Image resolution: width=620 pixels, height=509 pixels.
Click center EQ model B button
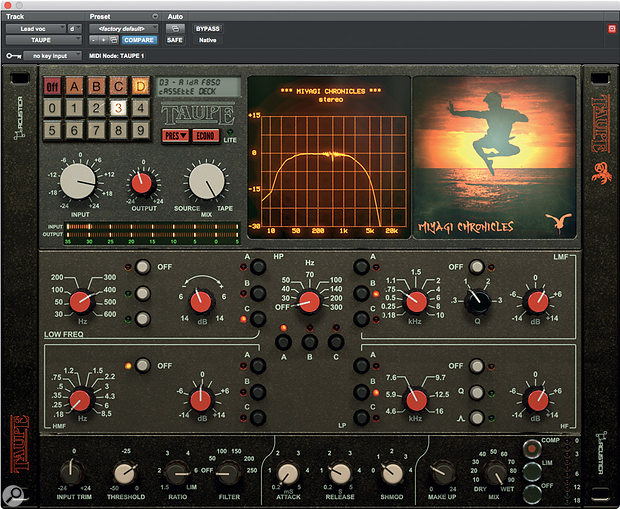[x=310, y=342]
